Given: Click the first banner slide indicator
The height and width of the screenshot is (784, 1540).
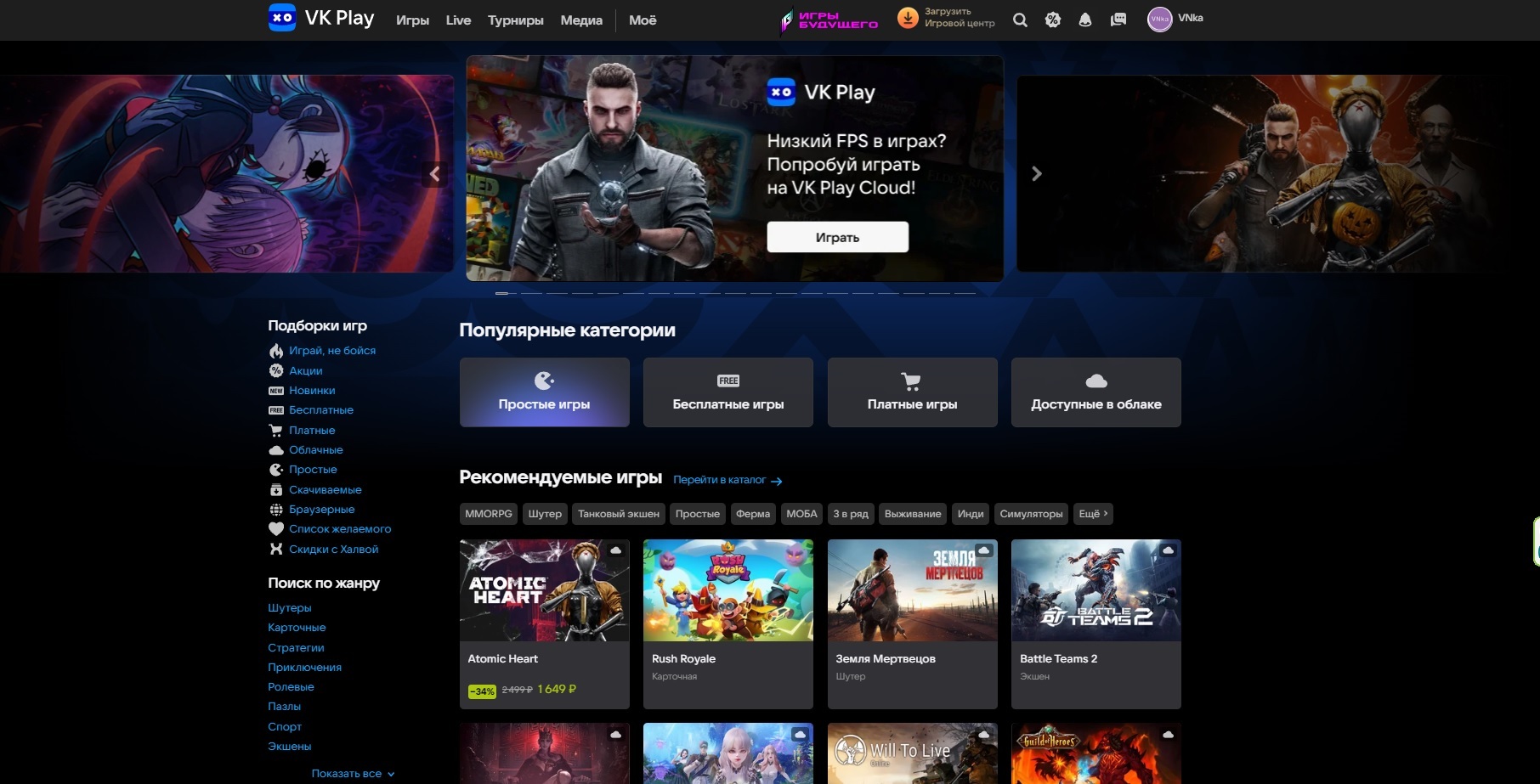Looking at the screenshot, I should tap(506, 293).
